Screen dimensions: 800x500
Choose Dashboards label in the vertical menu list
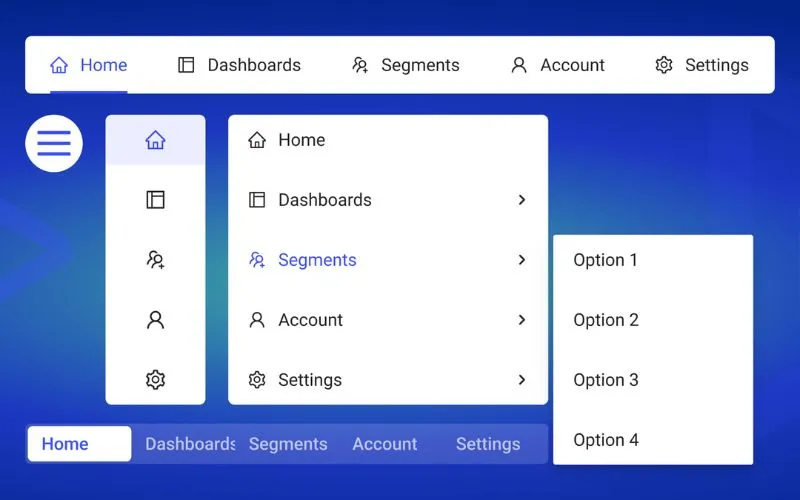point(325,199)
